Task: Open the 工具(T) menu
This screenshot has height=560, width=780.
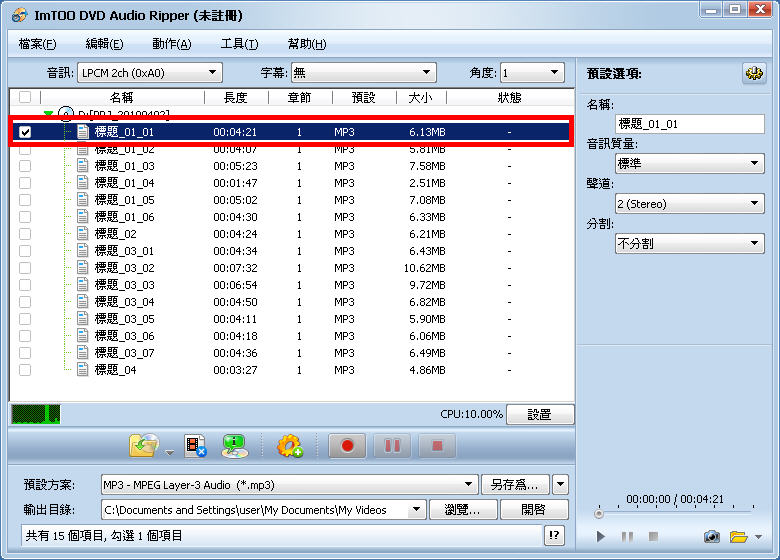Action: 239,44
